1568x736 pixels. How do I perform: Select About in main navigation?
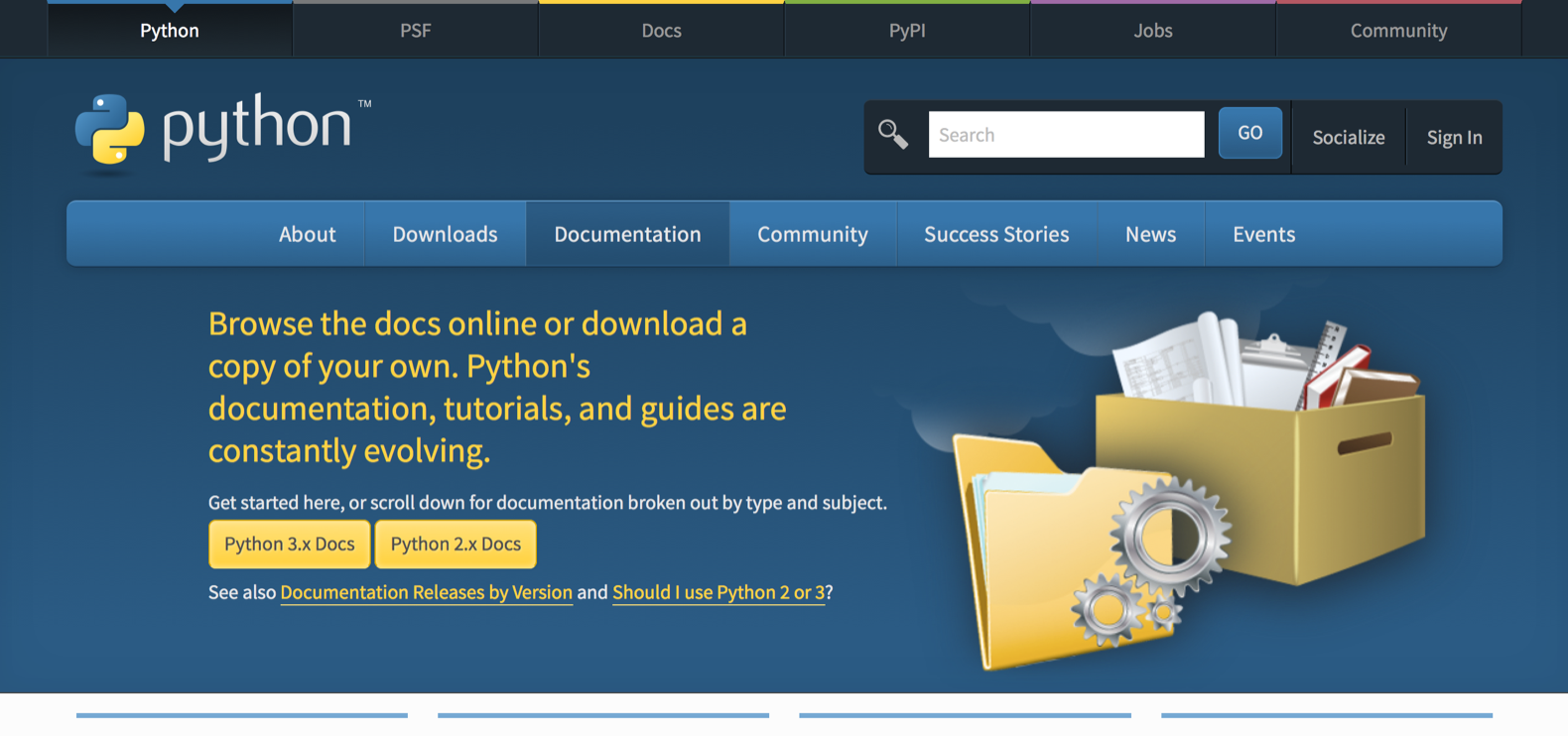click(308, 234)
